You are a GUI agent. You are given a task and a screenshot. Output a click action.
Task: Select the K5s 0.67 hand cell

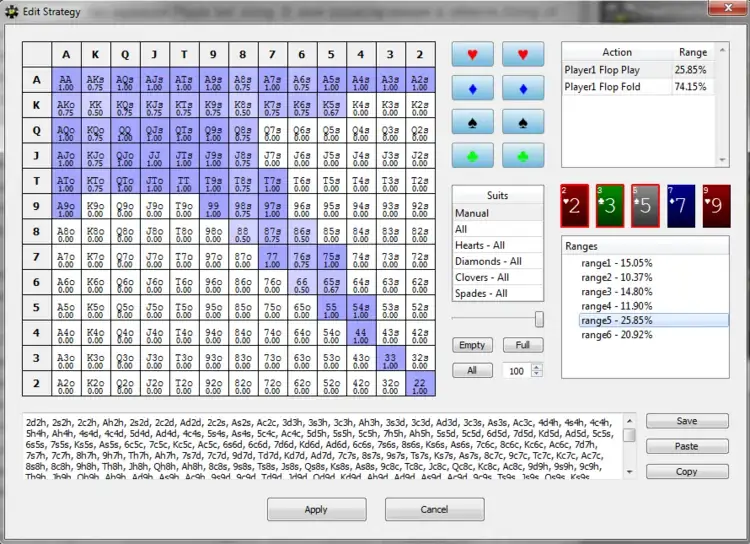pyautogui.click(x=331, y=106)
